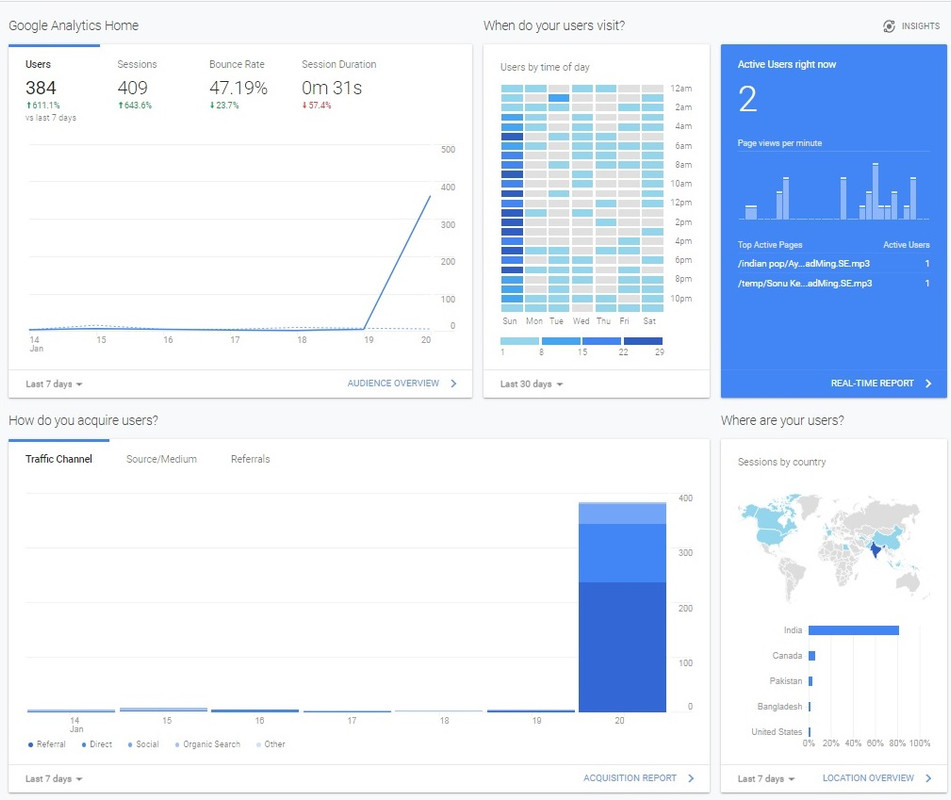The image size is (951, 800).
Task: Click the Audience Overview chevron arrow
Action: [x=454, y=383]
